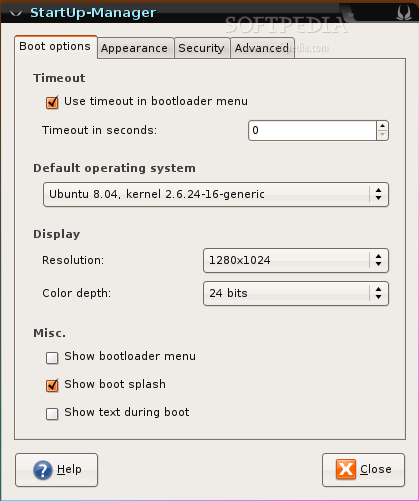Image resolution: width=419 pixels, height=501 pixels.
Task: Increase timeout seconds with up arrow
Action: 382,126
